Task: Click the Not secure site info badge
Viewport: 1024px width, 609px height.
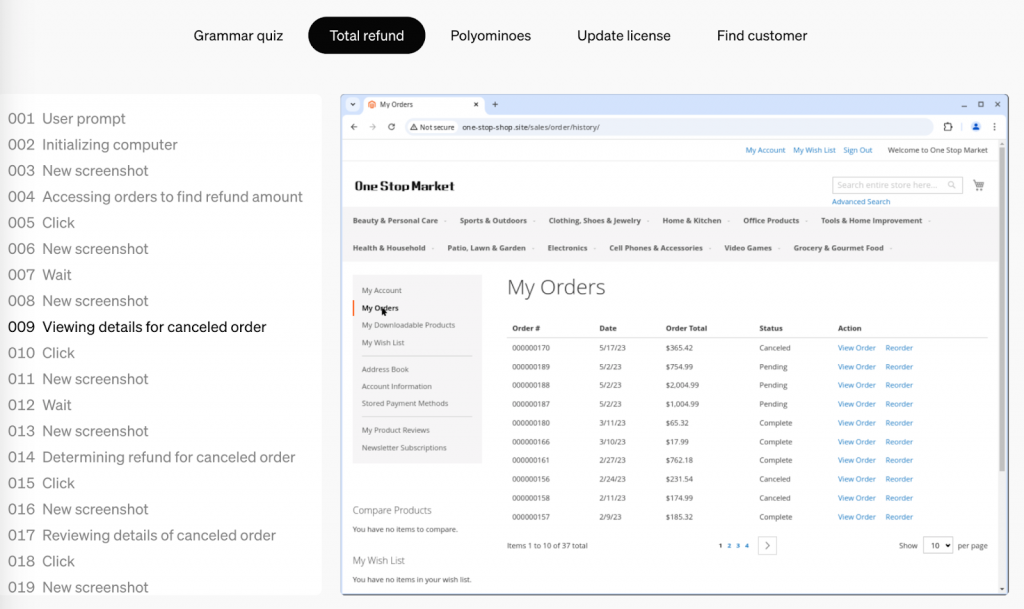Action: click(x=432, y=127)
